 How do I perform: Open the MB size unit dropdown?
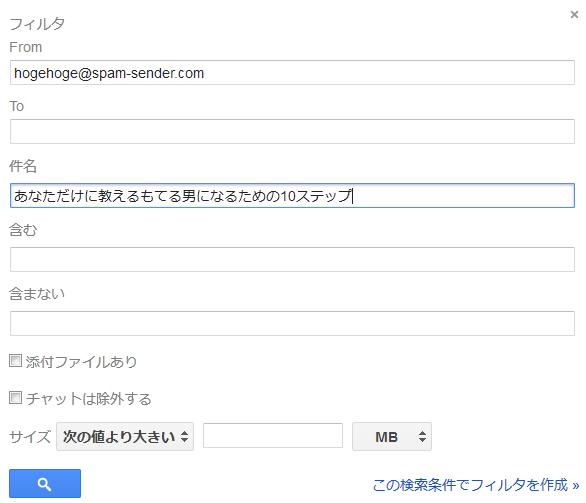pyautogui.click(x=392, y=436)
